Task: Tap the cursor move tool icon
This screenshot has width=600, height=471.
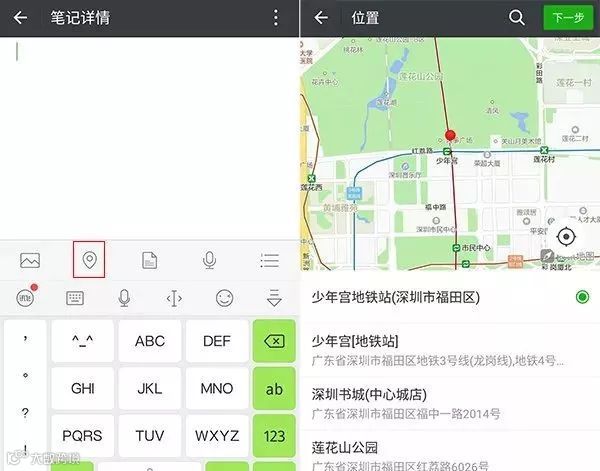Action: point(174,298)
